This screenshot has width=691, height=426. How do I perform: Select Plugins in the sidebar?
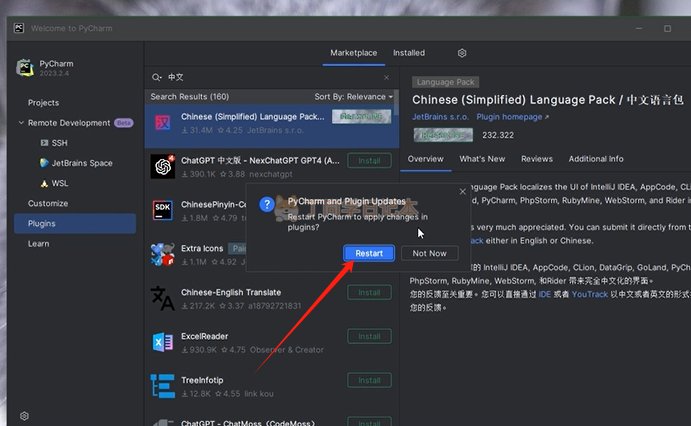pos(75,223)
